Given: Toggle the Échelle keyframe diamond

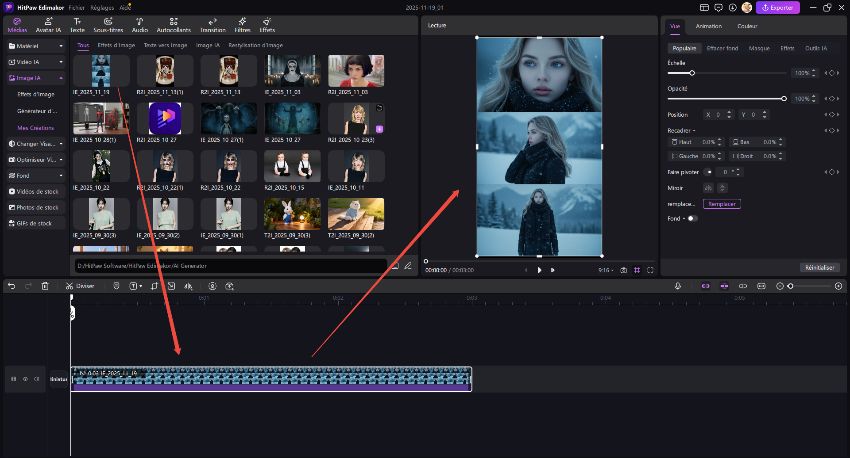Looking at the screenshot, I should click(x=831, y=73).
